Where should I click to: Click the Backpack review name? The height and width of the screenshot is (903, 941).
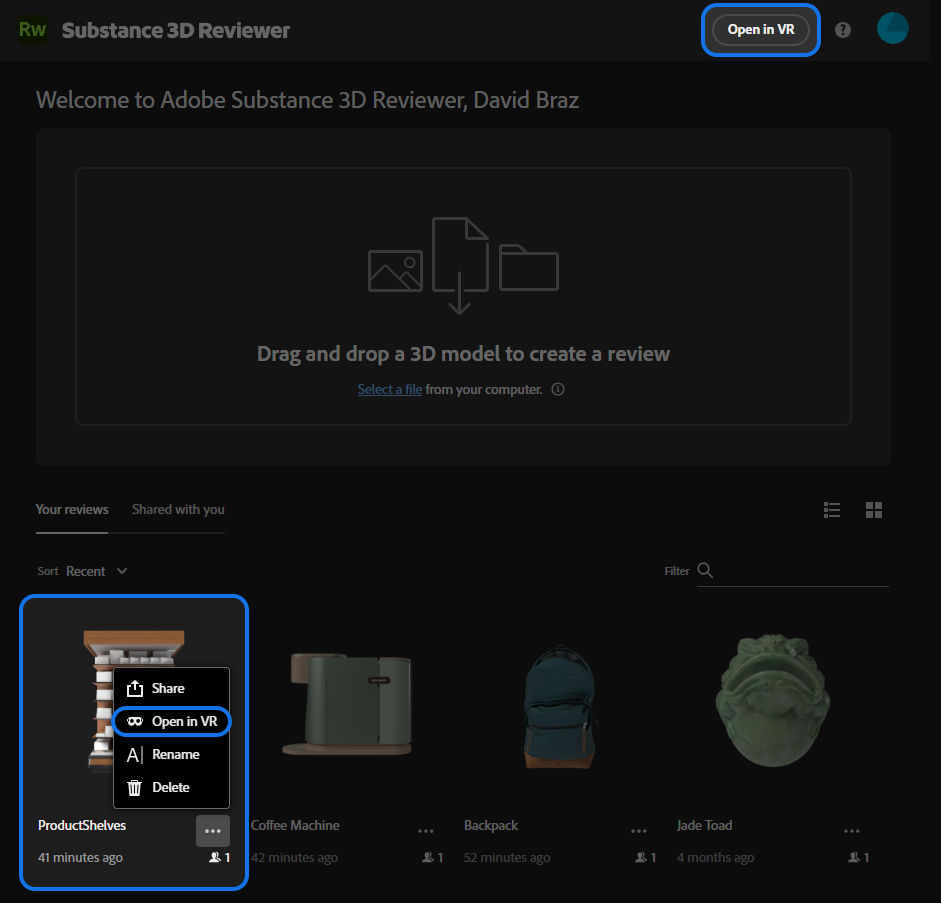[x=491, y=826]
